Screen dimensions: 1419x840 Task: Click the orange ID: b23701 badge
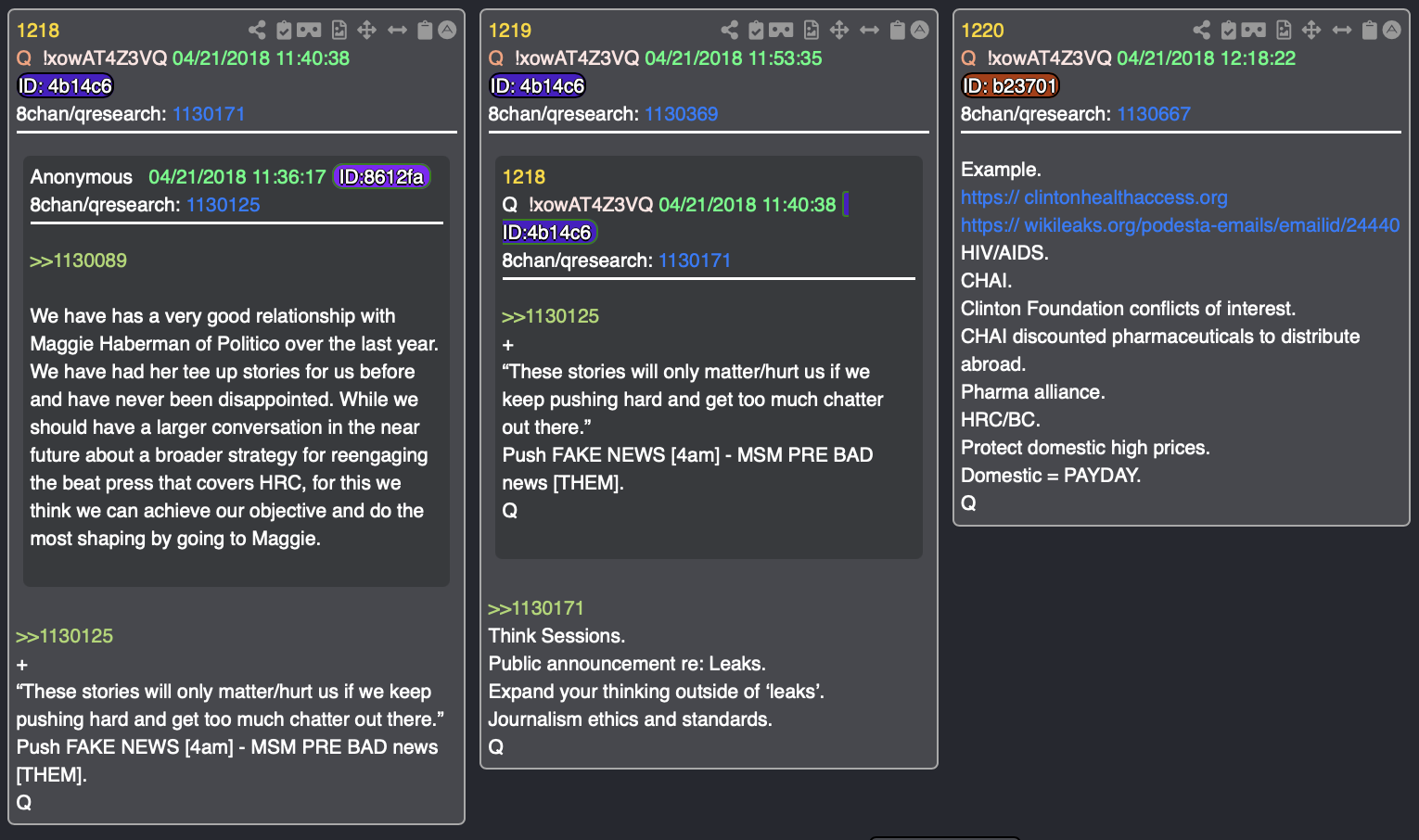coord(1010,86)
